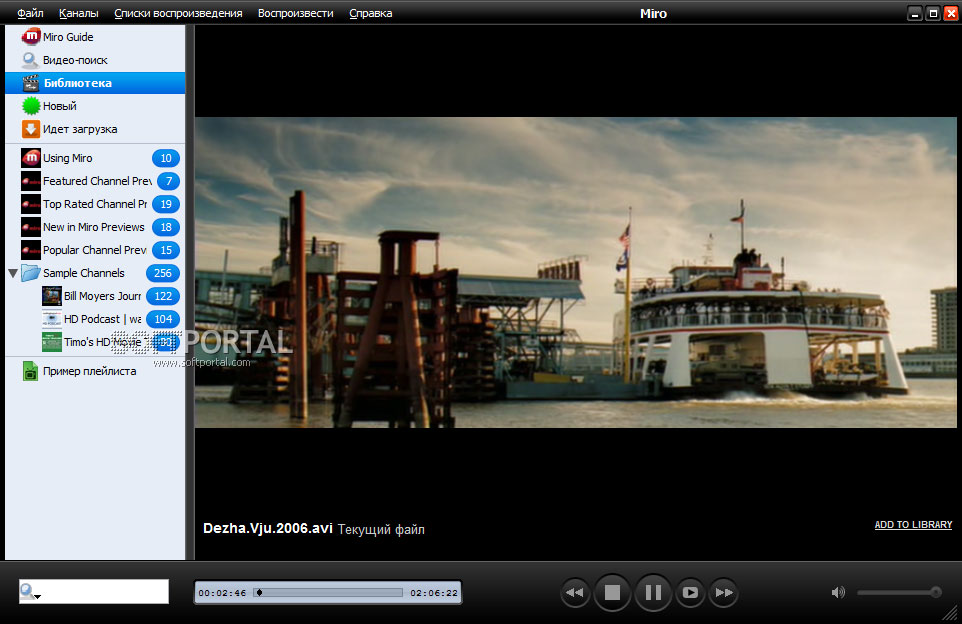Click the Новый sidebar label
The height and width of the screenshot is (624, 962).
(60, 106)
